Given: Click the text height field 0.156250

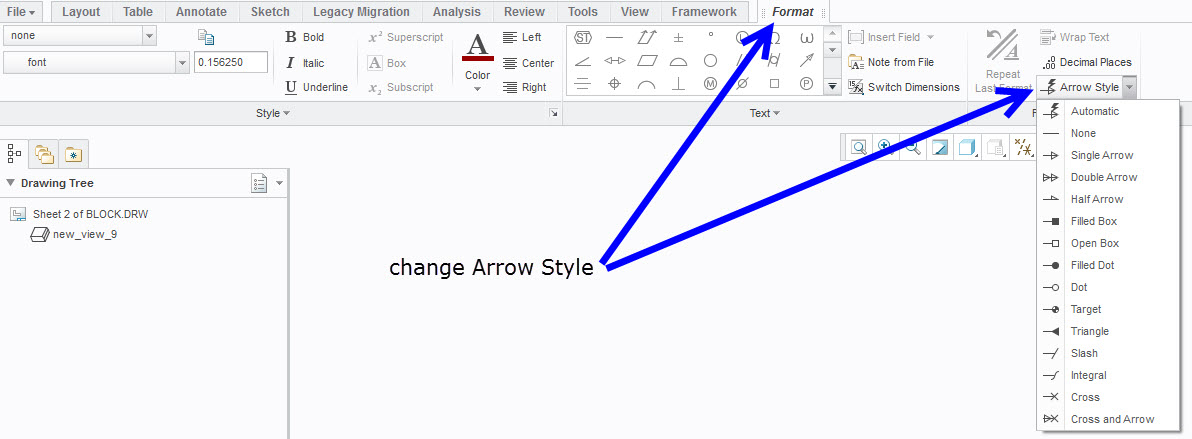Looking at the screenshot, I should [231, 62].
